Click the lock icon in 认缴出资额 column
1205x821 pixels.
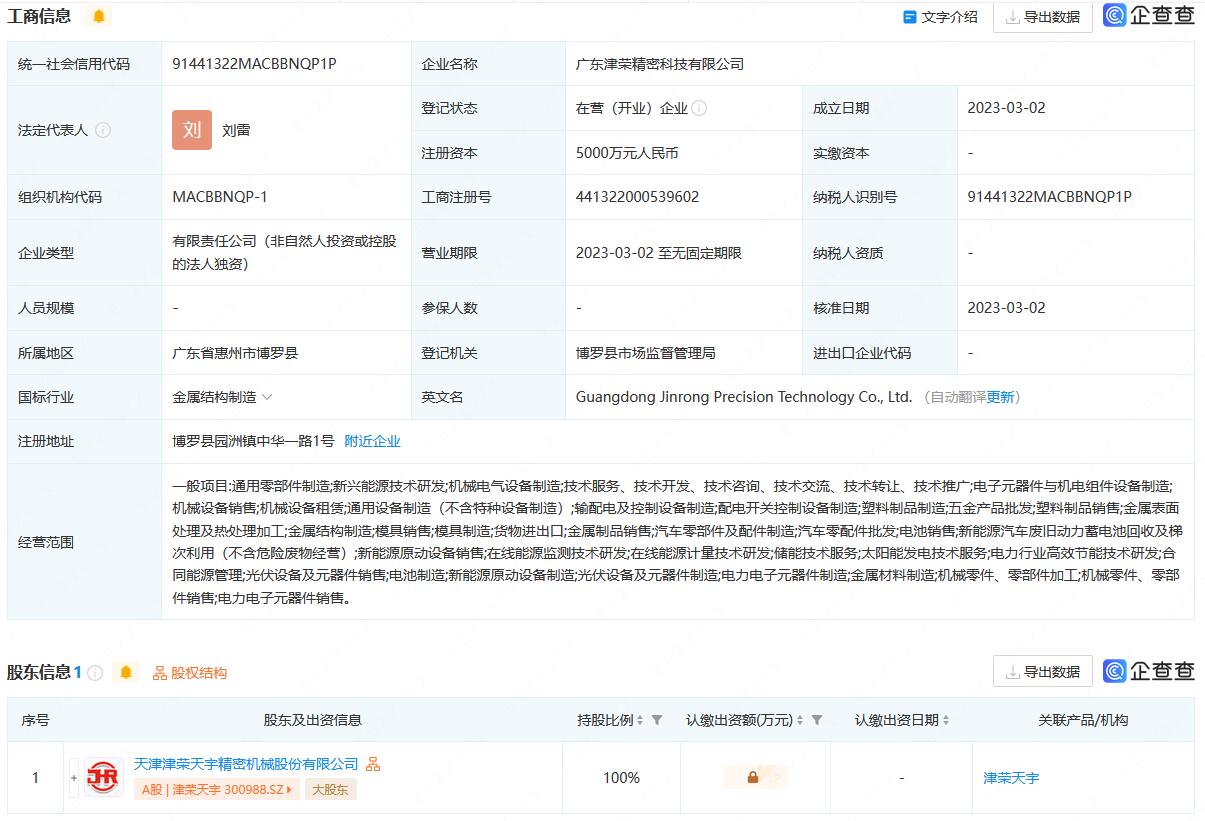click(x=753, y=777)
